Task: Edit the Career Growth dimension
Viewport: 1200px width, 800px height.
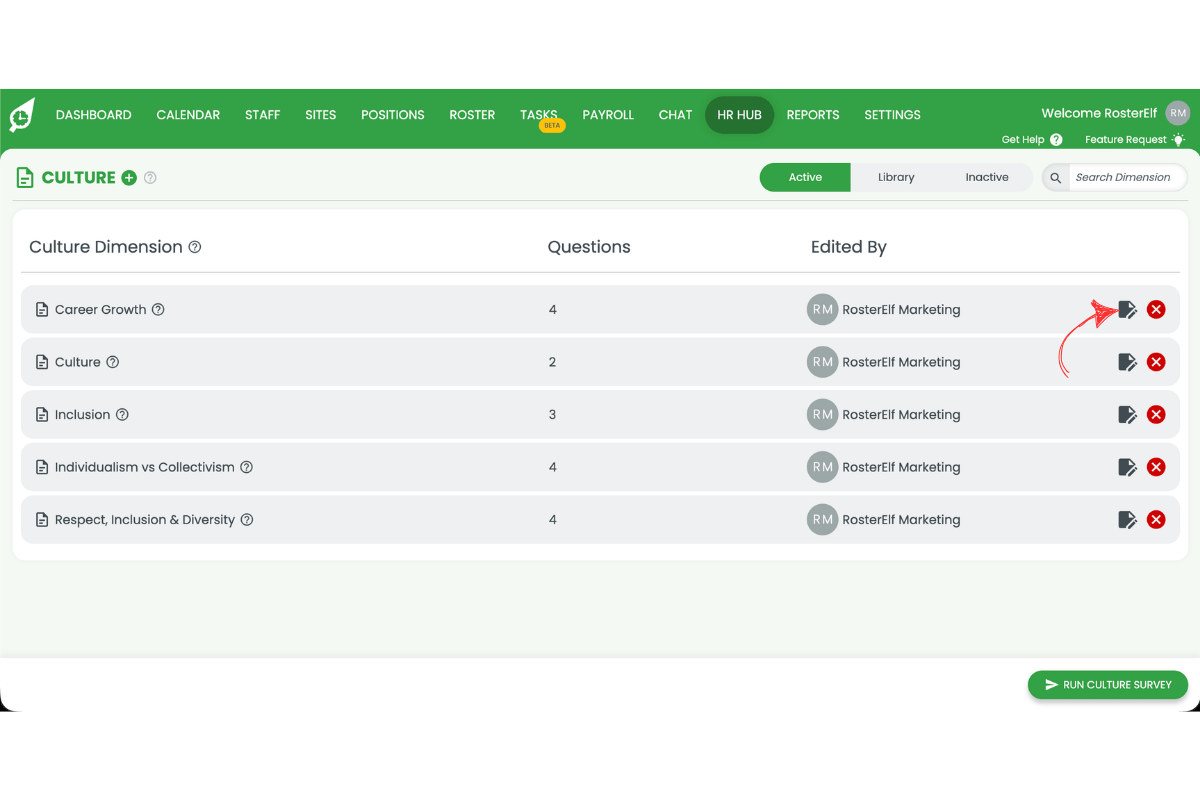Action: (x=1127, y=310)
